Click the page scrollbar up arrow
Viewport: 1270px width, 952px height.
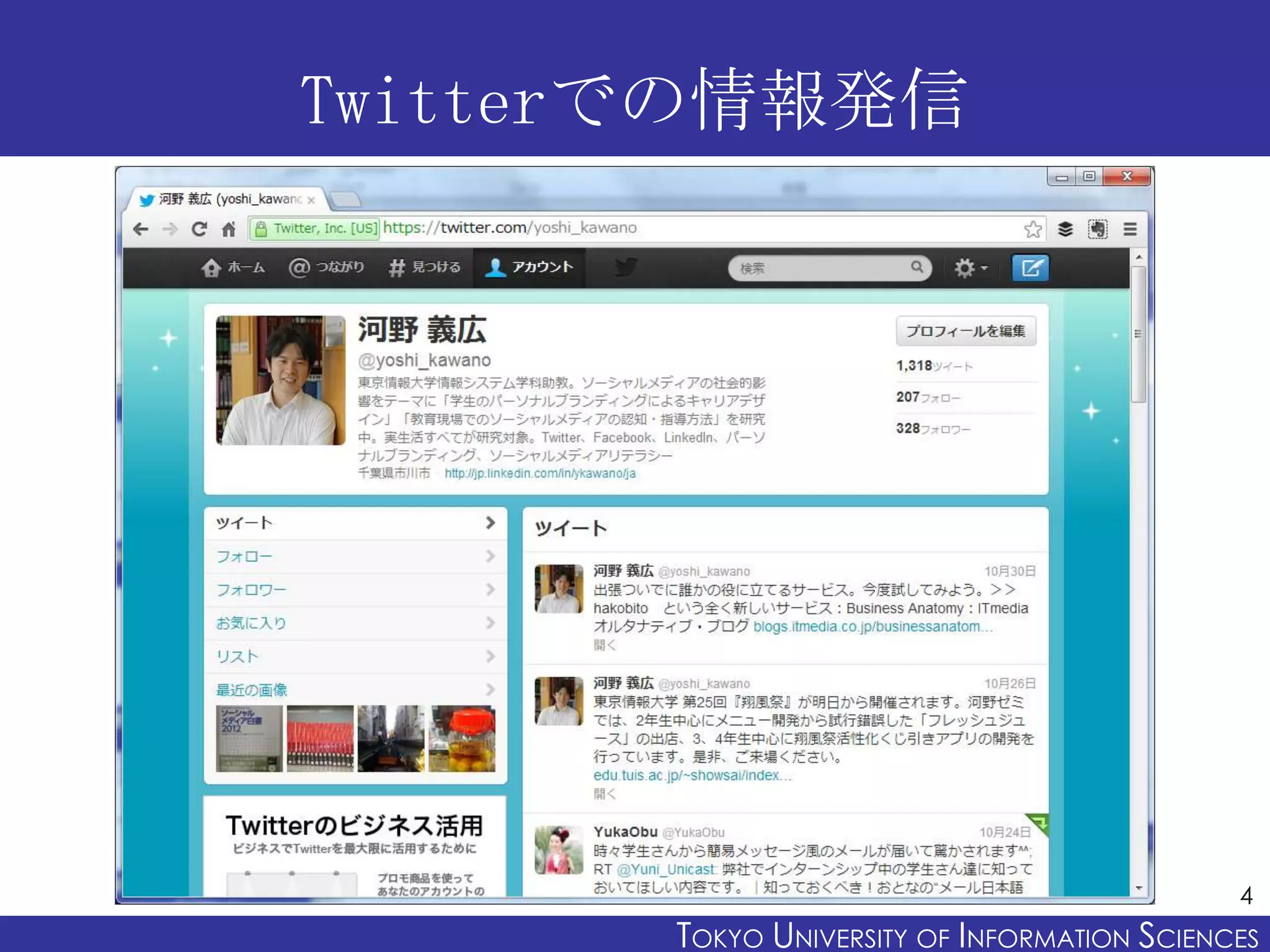click(1139, 257)
